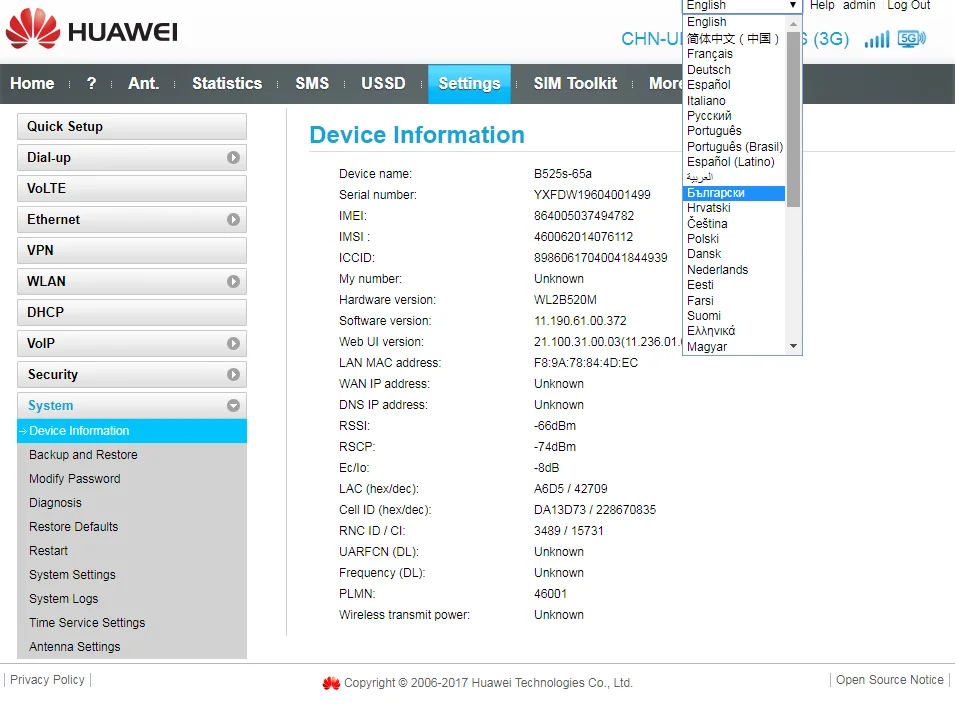Open the SMS tab
Image resolution: width=959 pixels, height=725 pixels.
pyautogui.click(x=312, y=83)
